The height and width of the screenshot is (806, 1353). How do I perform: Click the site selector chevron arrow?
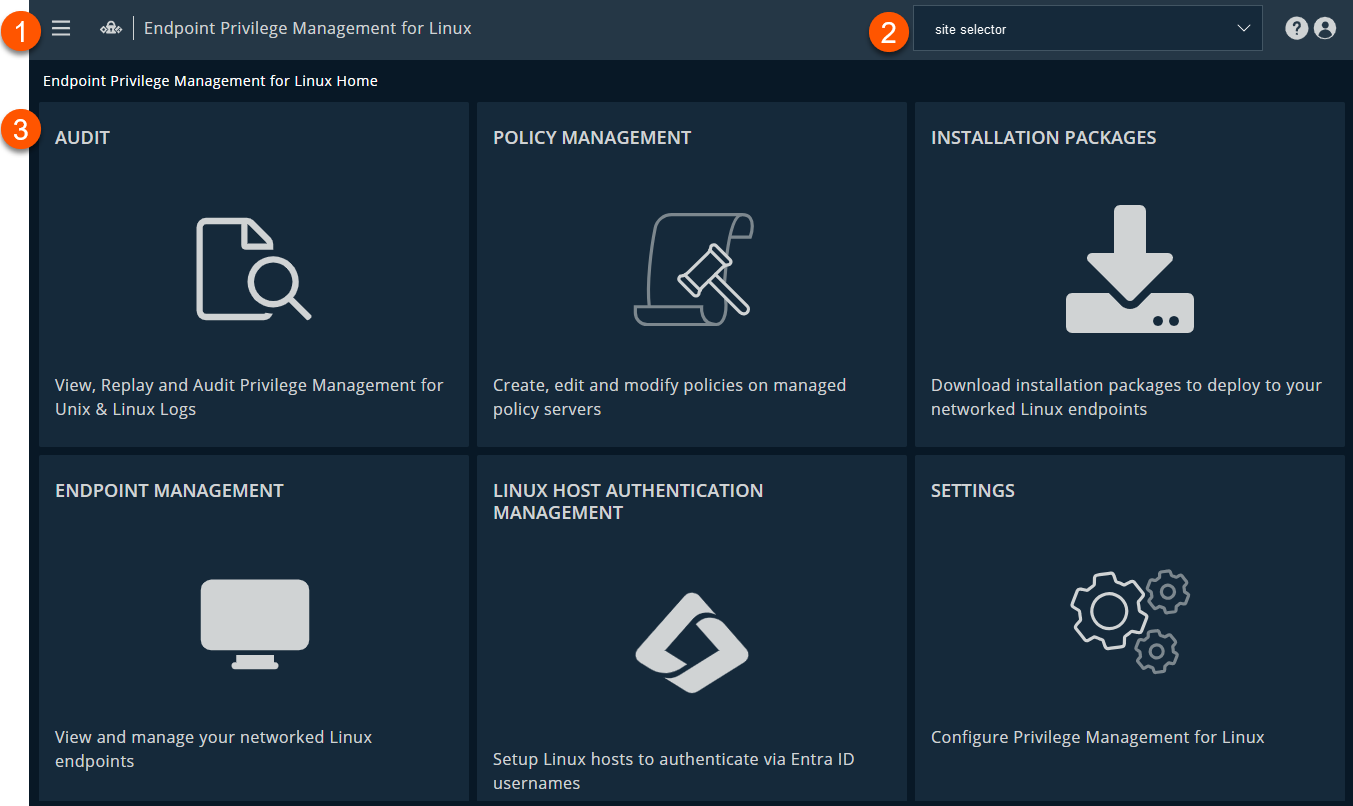pos(1244,29)
